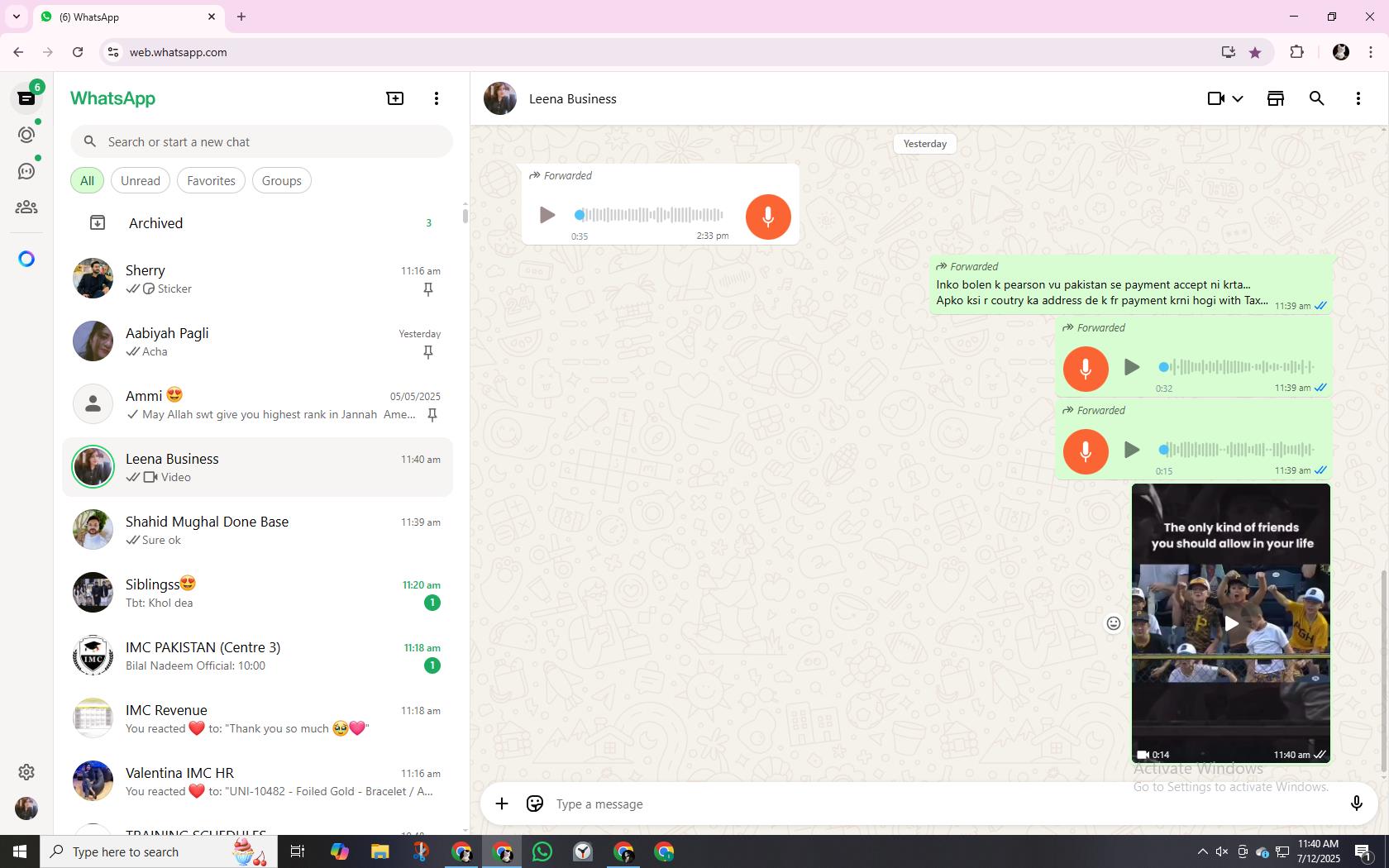This screenshot has height=868, width=1389.
Task: Click the conversation scrollbar
Action: [1384, 671]
